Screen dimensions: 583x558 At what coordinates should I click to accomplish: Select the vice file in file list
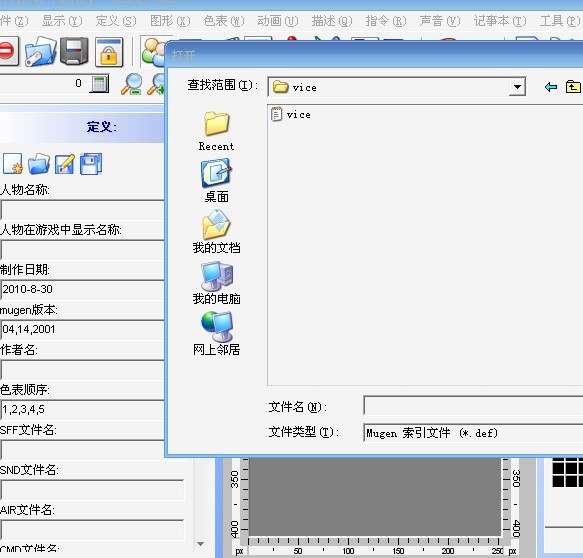[291, 114]
